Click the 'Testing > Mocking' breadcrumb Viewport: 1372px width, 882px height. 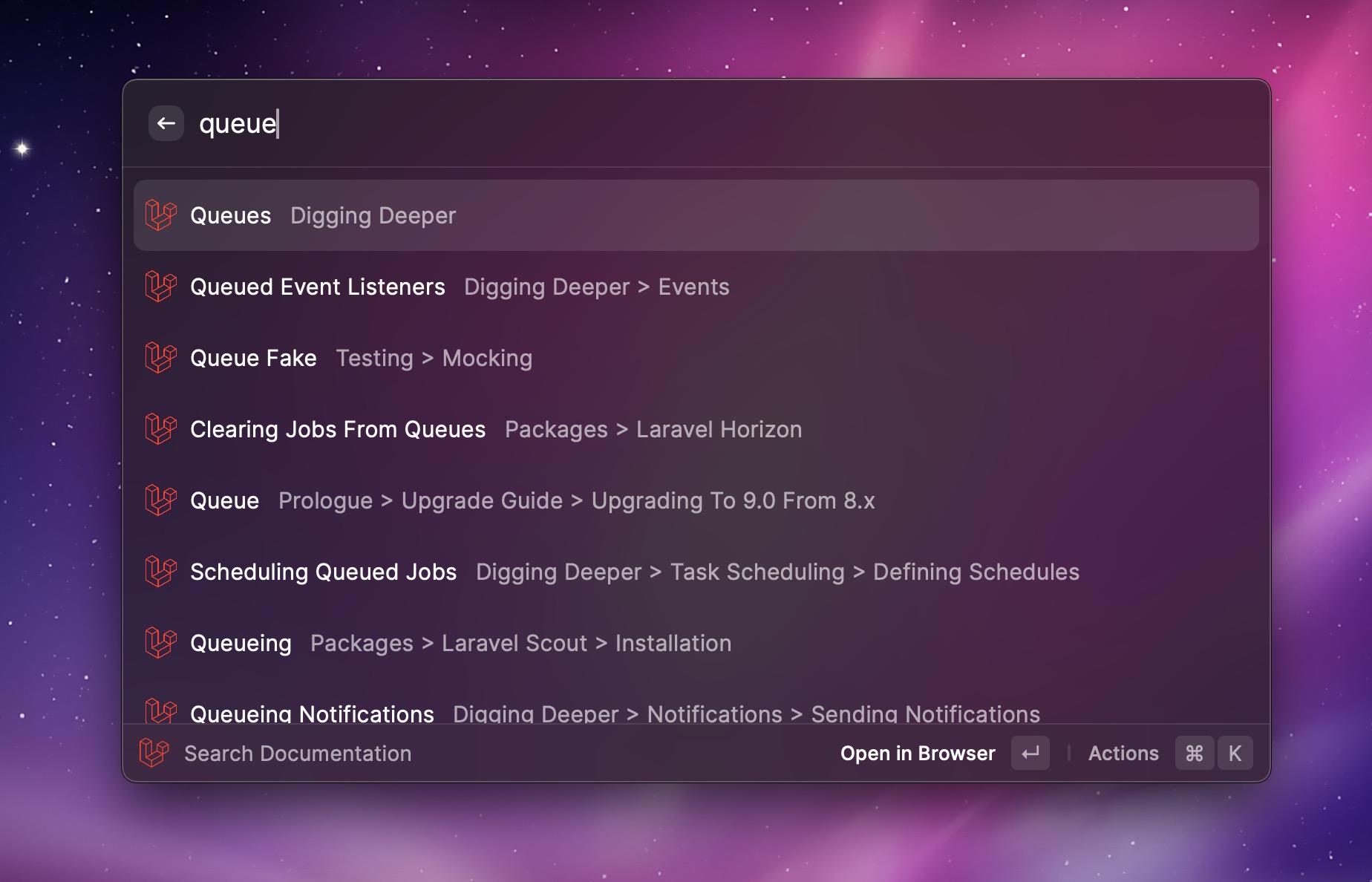(434, 358)
